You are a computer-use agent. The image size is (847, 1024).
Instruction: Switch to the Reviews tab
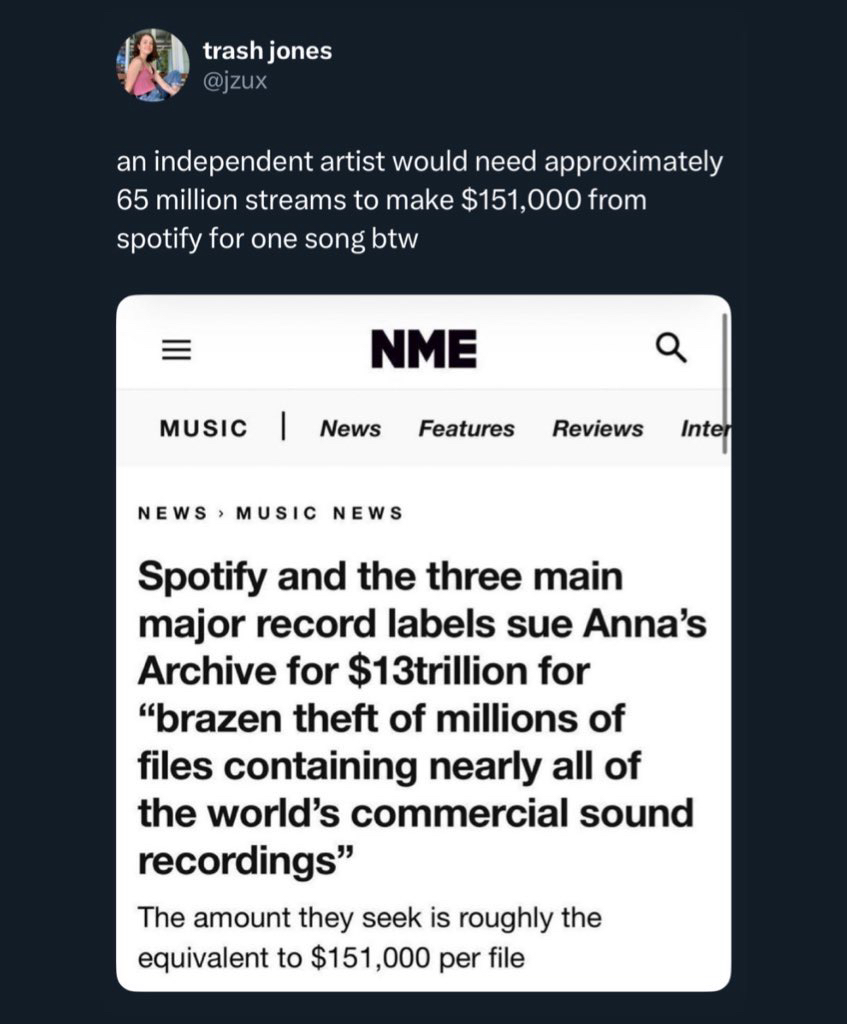click(597, 429)
